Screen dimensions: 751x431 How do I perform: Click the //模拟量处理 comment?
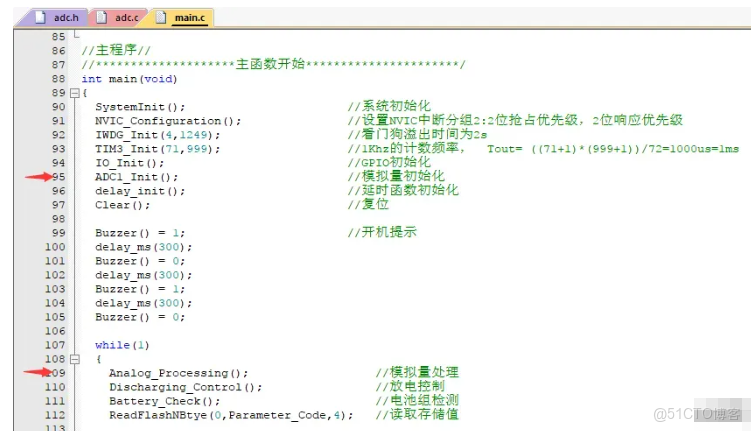coord(417,372)
